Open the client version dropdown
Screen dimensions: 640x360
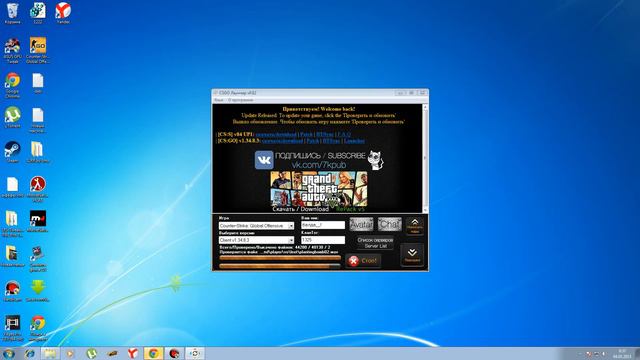point(256,240)
